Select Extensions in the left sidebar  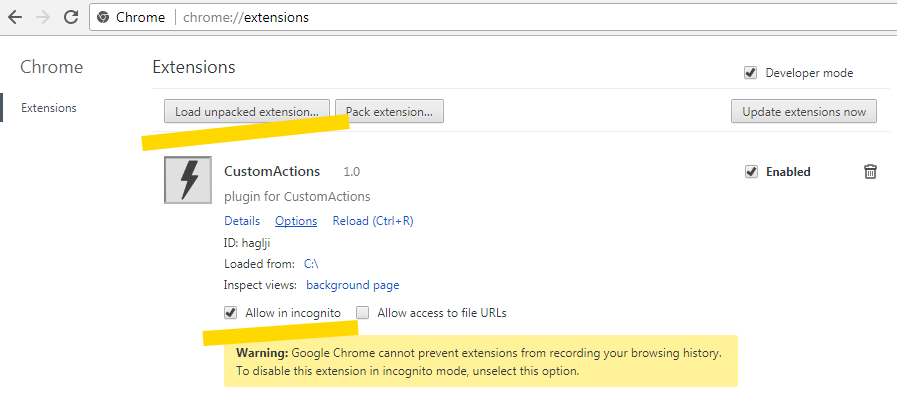coord(49,108)
